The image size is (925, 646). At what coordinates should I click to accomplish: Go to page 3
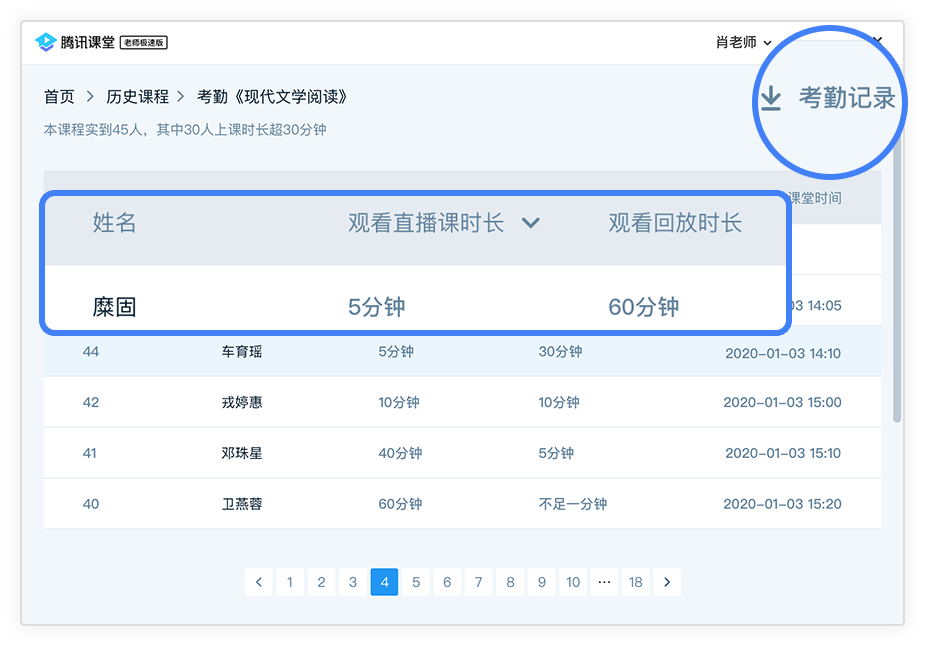point(353,582)
